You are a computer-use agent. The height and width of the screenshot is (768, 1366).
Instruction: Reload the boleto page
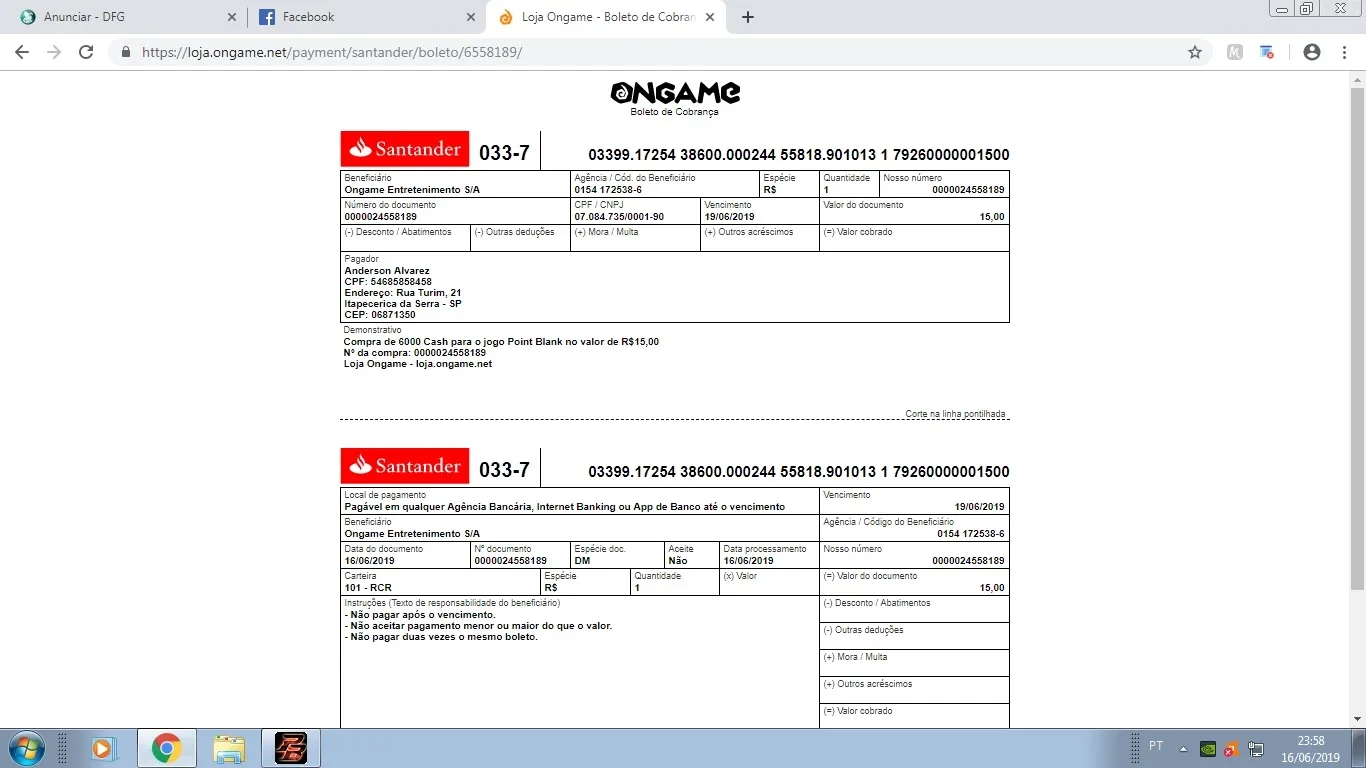86,52
